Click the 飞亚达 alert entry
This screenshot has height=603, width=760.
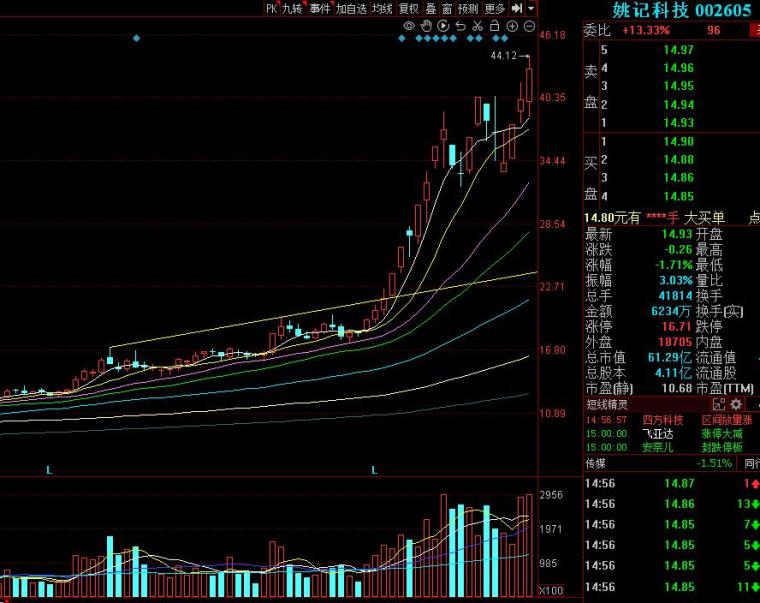[658, 433]
